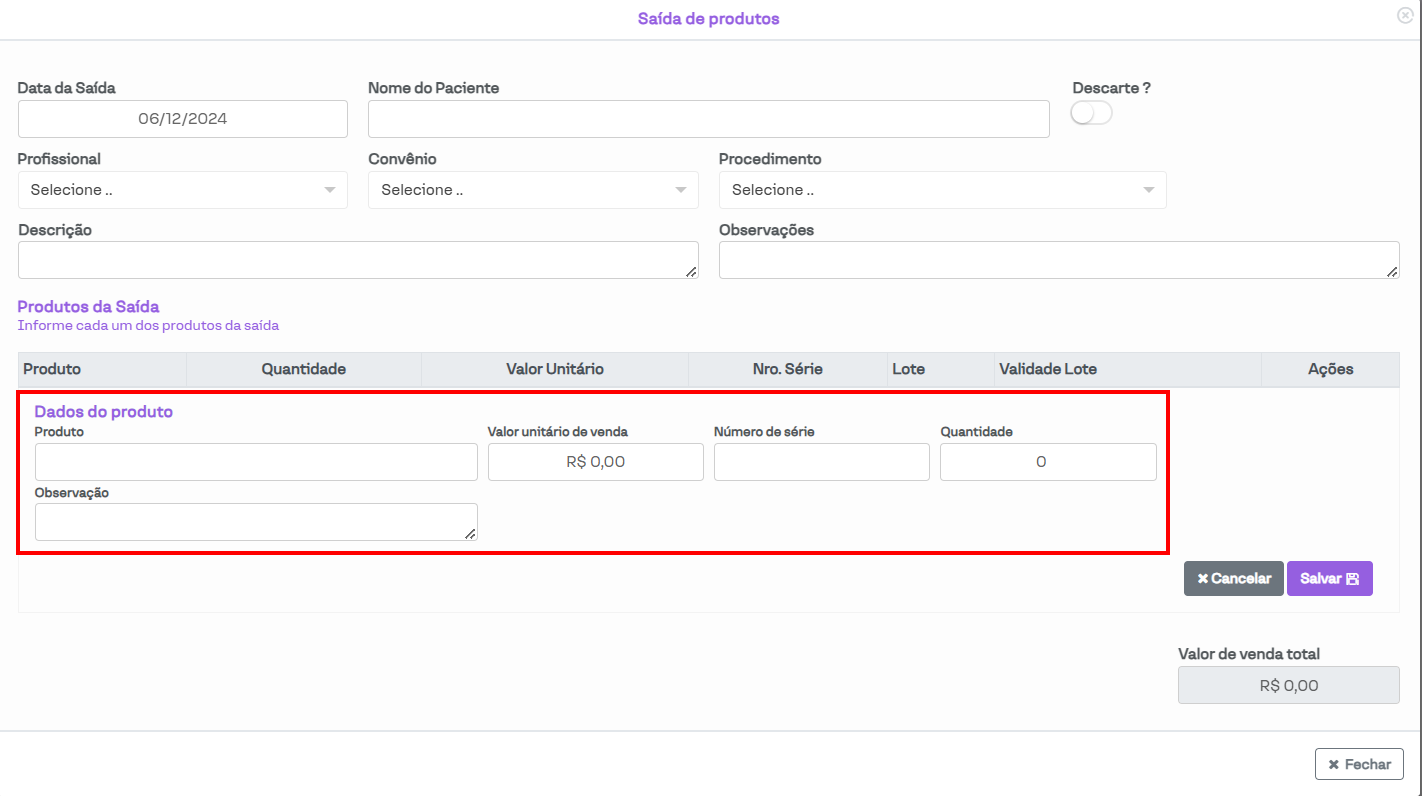1422x796 pixels.
Task: Toggle the Descarte switch
Action: pos(1091,114)
